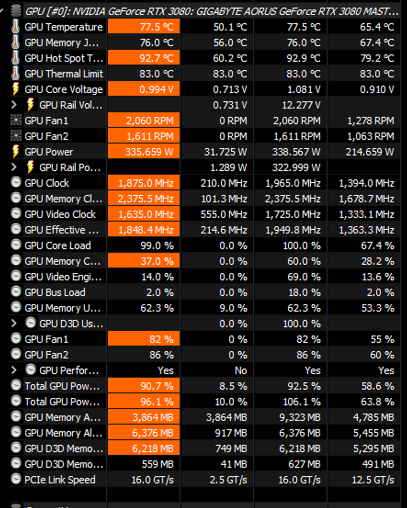Click clock icon beside GPU Clock
The width and height of the screenshot is (407, 508).
(16, 183)
